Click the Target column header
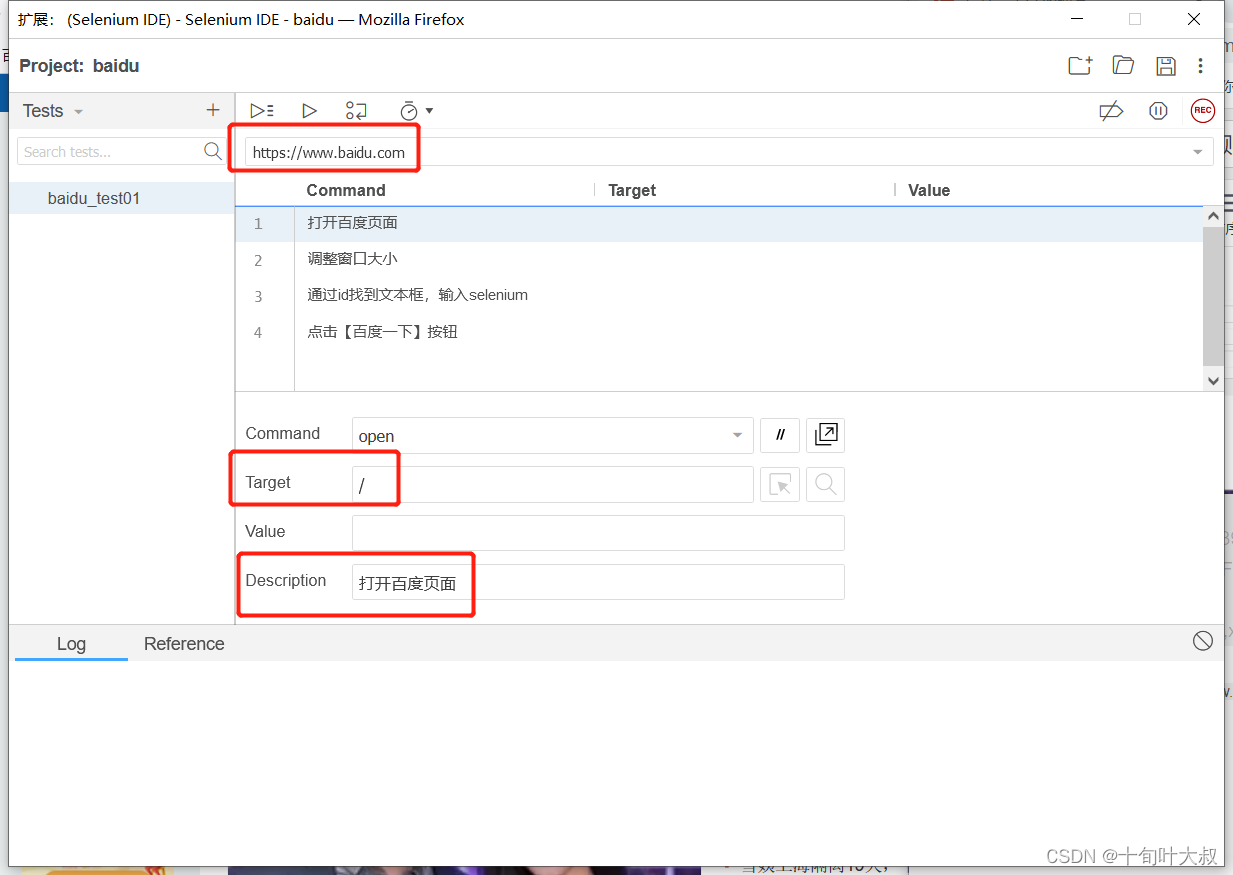 [x=632, y=190]
